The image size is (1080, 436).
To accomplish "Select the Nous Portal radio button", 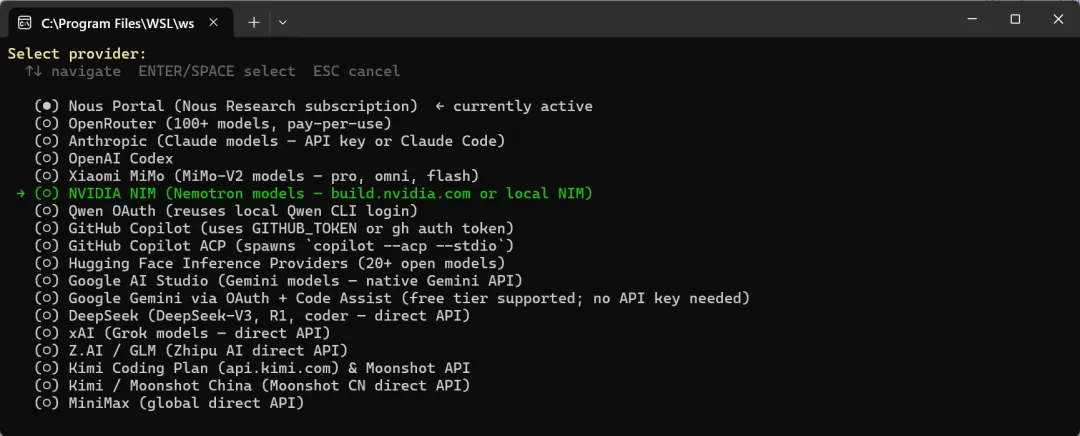I will [47, 106].
